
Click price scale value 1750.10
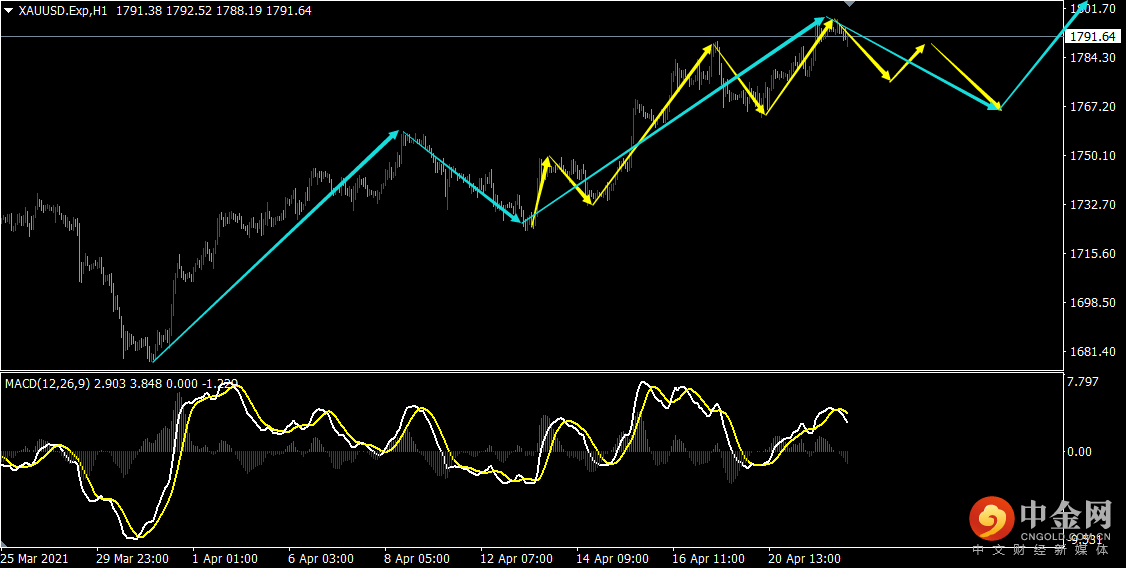click(1092, 156)
